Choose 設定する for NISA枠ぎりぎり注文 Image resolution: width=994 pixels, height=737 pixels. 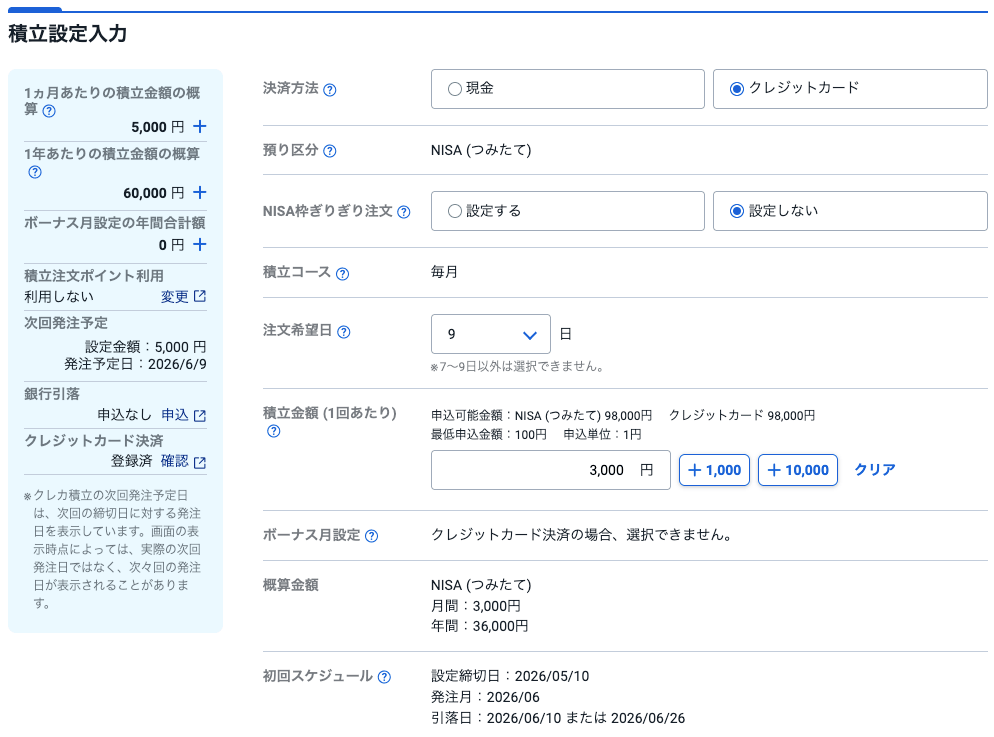click(455, 211)
